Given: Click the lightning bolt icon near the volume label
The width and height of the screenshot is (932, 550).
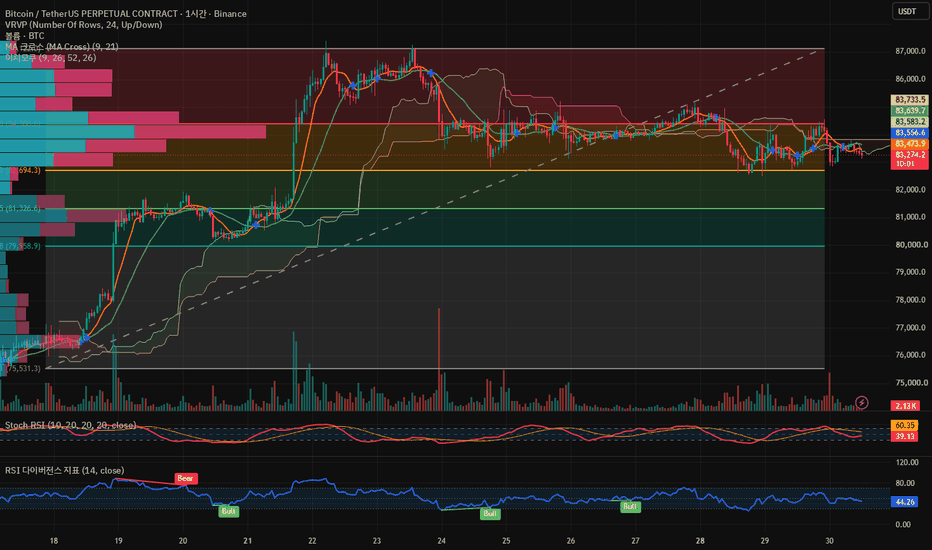Looking at the screenshot, I should pyautogui.click(x=861, y=403).
